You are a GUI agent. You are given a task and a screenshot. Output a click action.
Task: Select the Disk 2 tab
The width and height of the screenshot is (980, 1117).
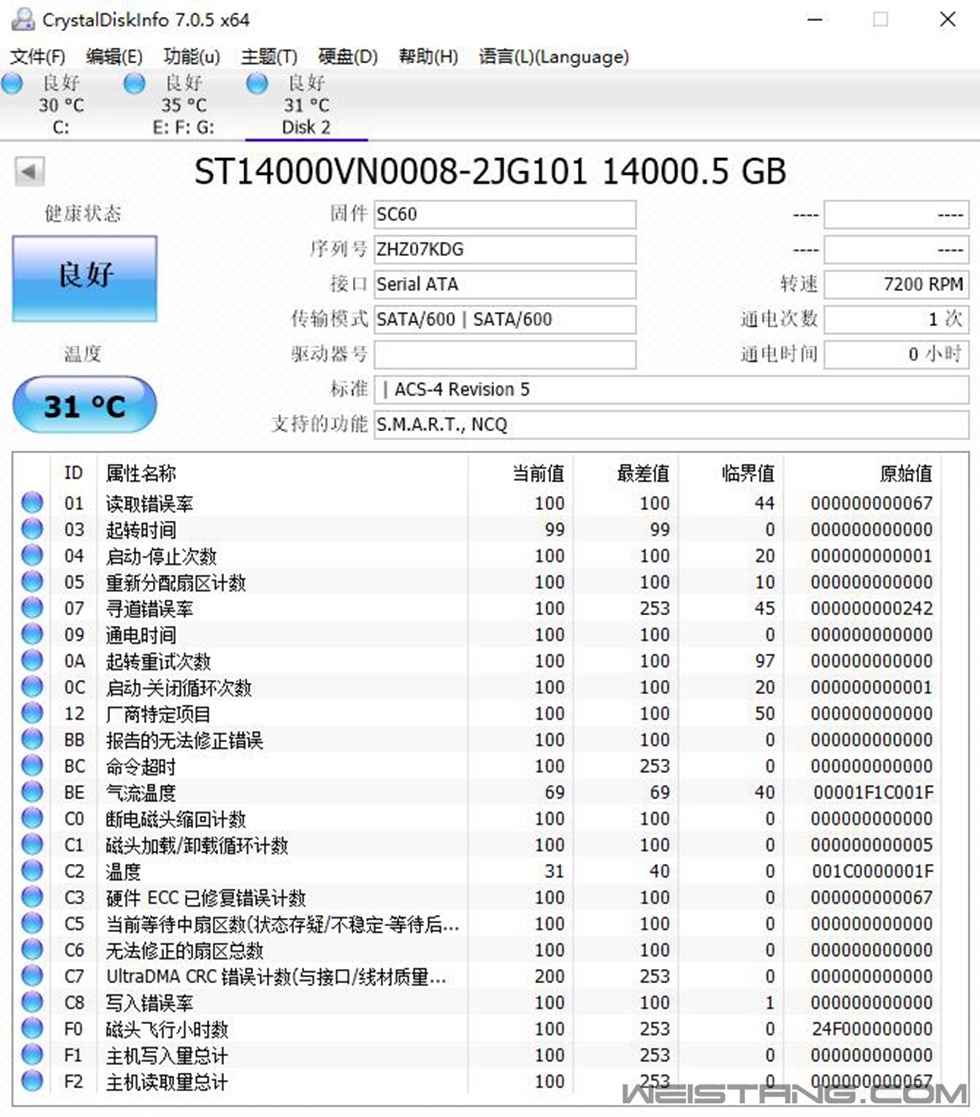306,105
